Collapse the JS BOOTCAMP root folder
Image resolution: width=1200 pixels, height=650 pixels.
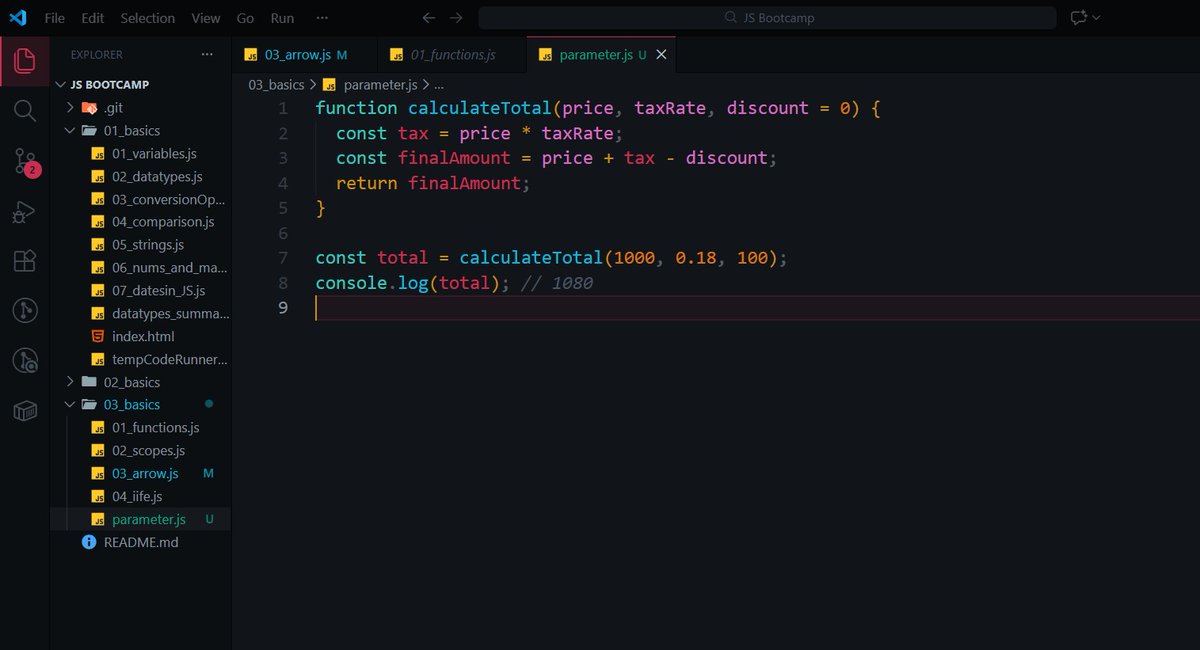point(140,85)
